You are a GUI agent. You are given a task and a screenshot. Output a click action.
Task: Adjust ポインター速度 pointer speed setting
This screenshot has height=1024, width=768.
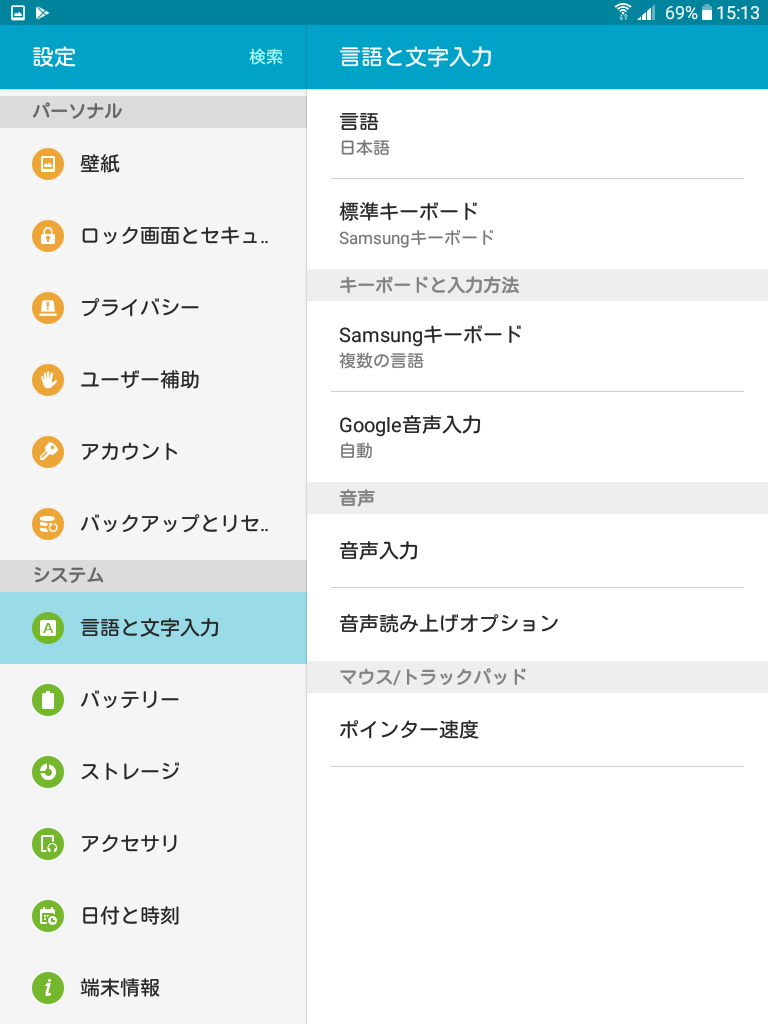point(537,730)
